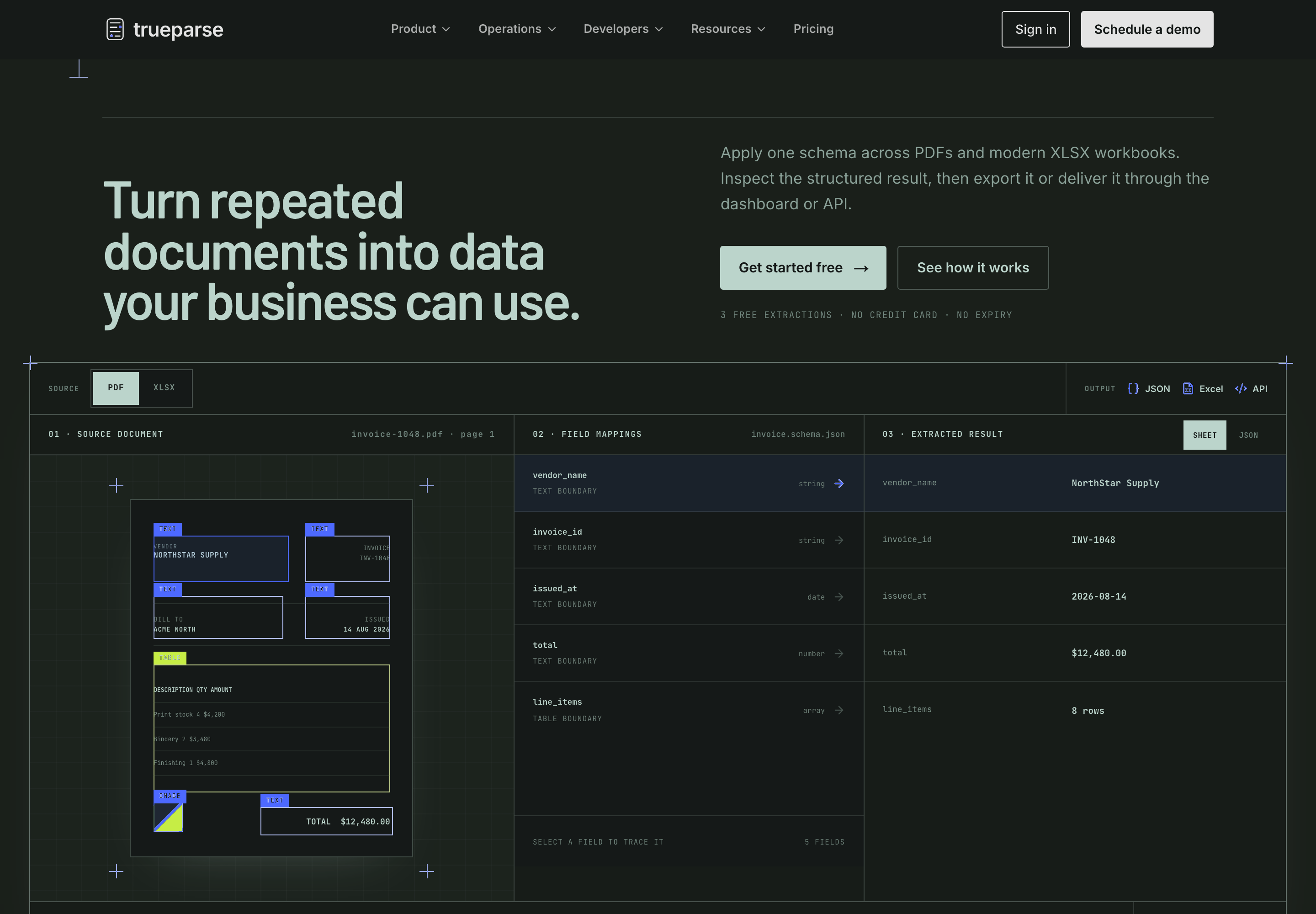Click the Print stock table row
This screenshot has height=914, width=1316.
click(x=271, y=714)
